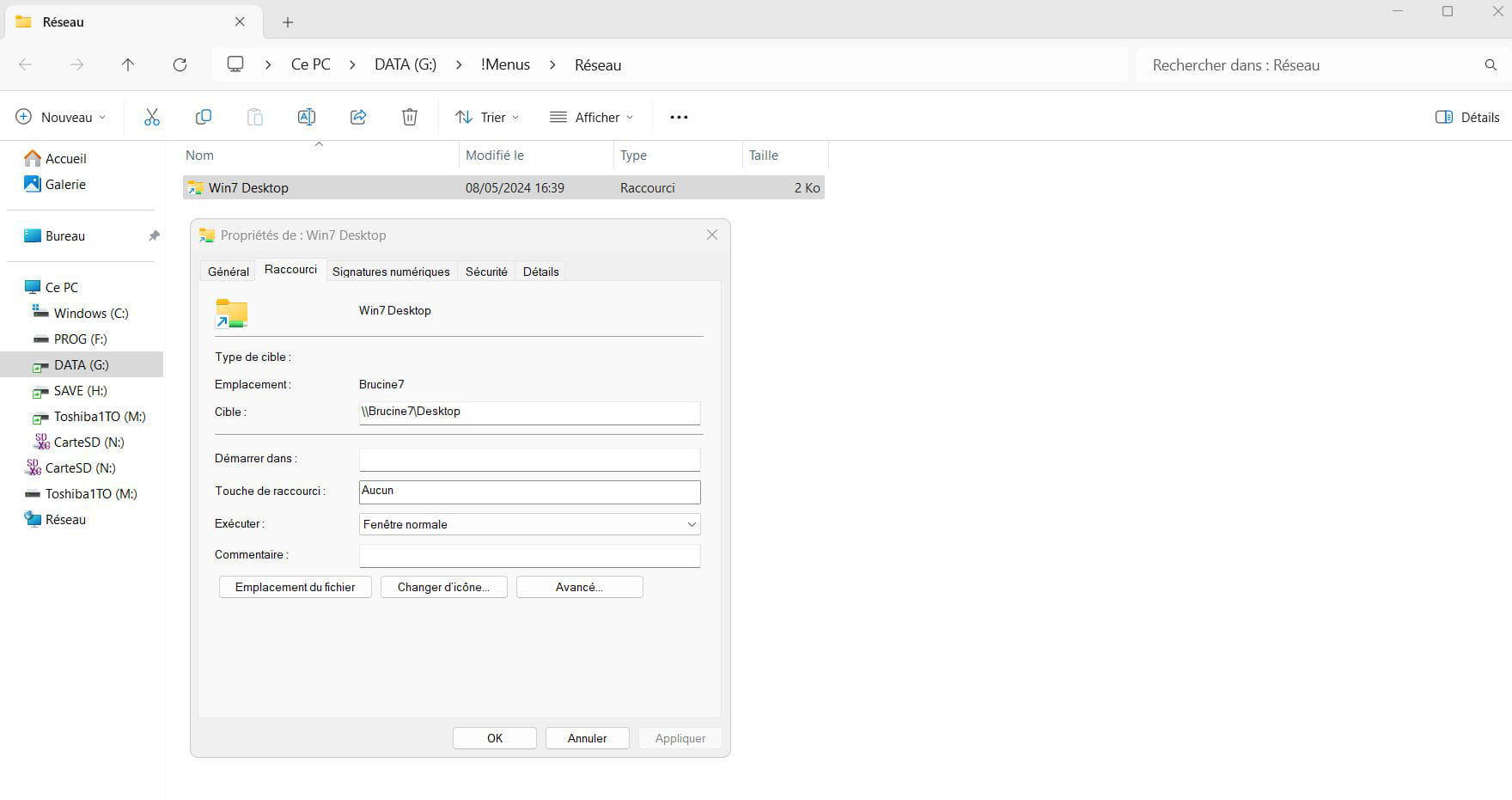Sort by the Nom column header
Viewport: 1512px width, 800px height.
click(320, 156)
